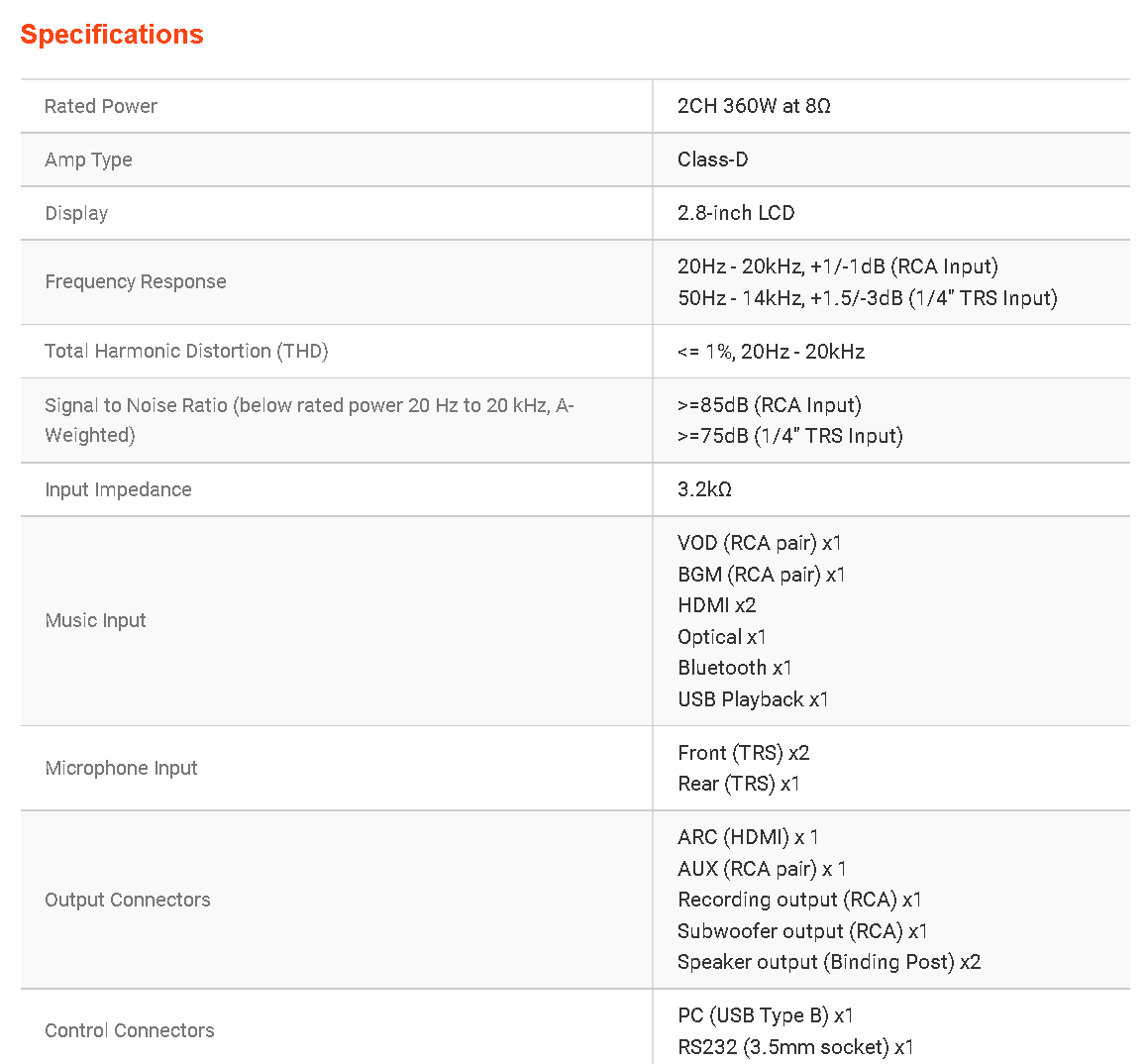Select the >=85dB (RCA Input) text
The width and height of the screenshot is (1147, 1064).
[x=769, y=405]
